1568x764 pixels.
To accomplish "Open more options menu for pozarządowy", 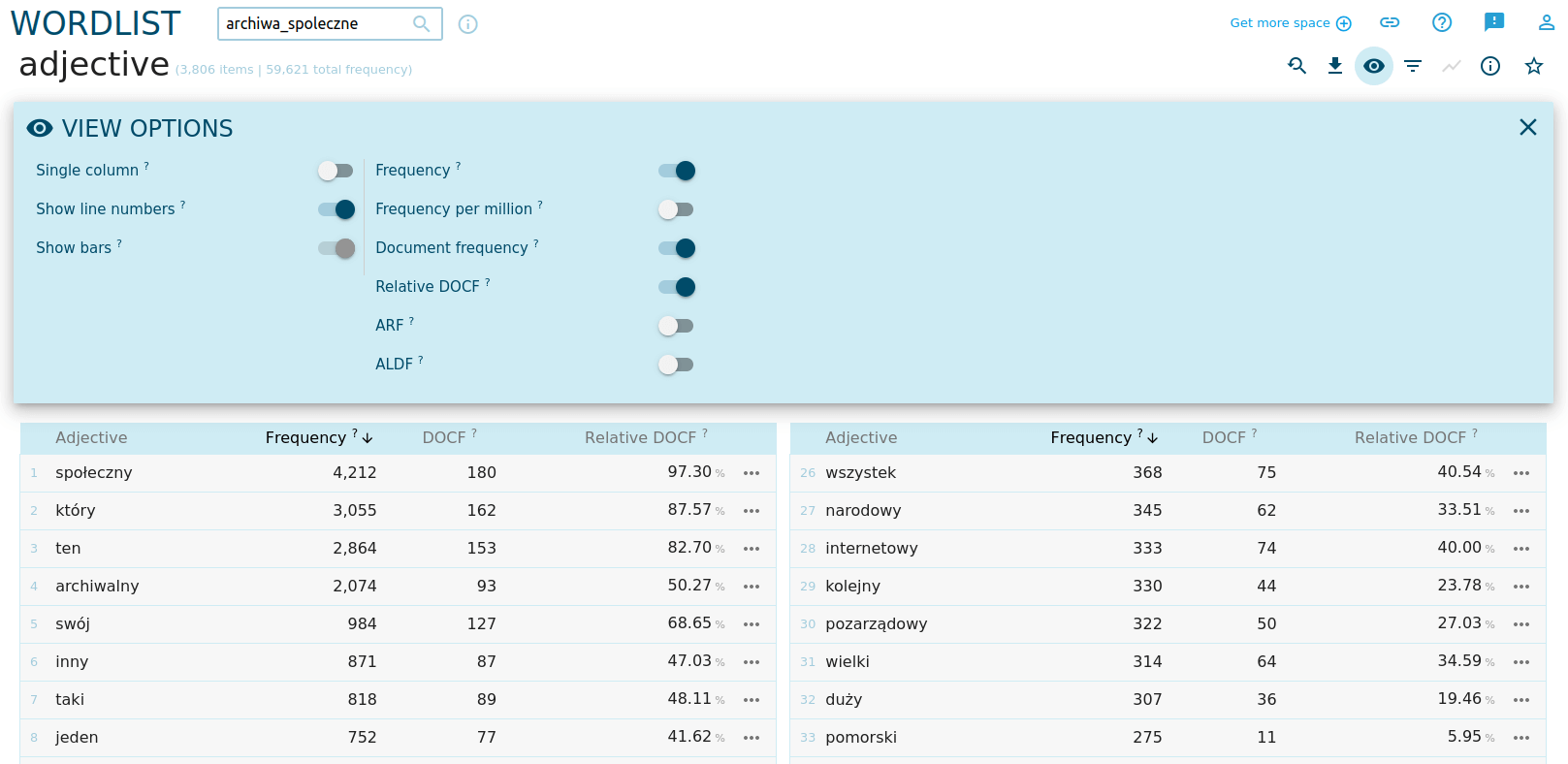I will tap(1521, 624).
